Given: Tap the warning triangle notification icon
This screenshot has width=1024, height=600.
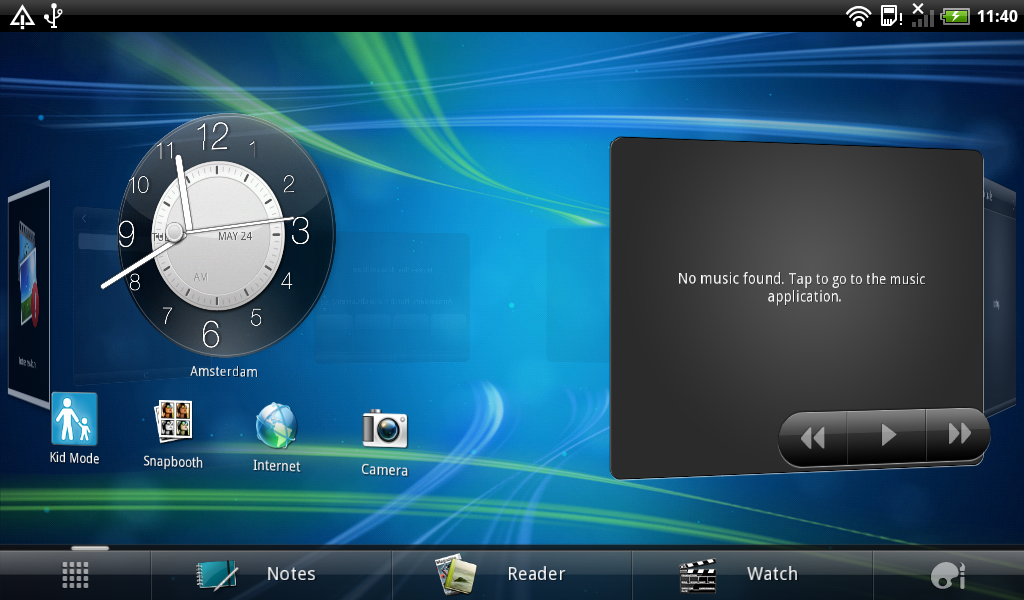Looking at the screenshot, I should click(22, 16).
